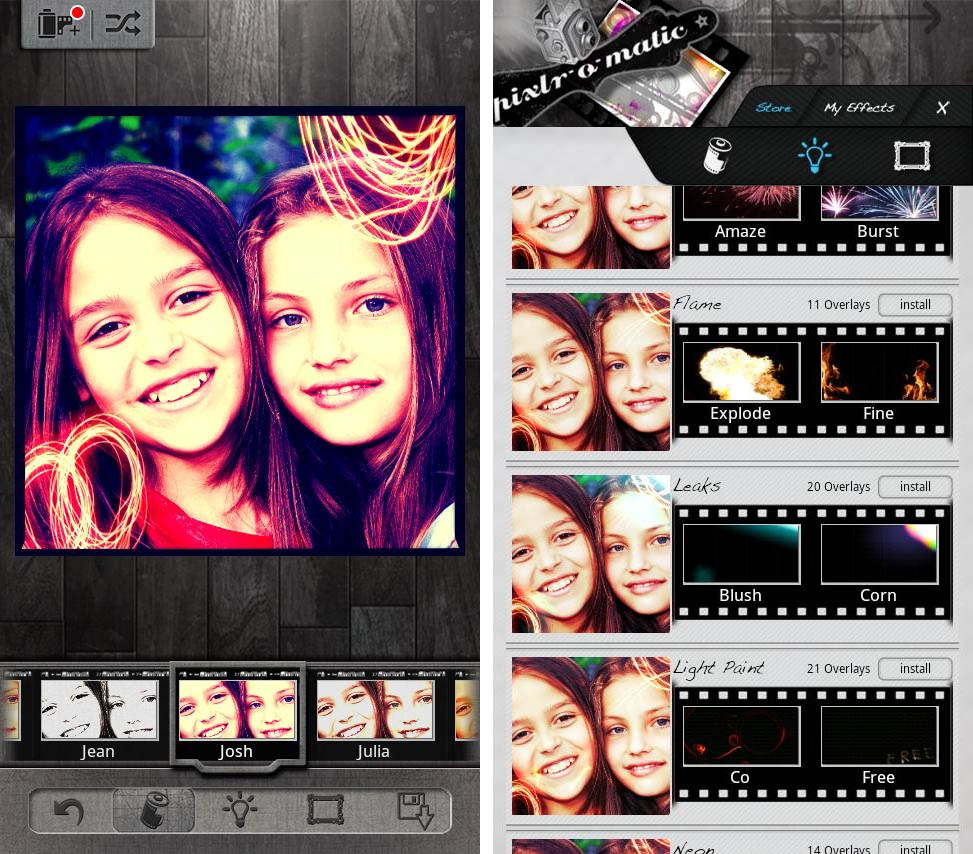Screen dimensions: 973x854
Task: Switch to the Store tab
Action: (x=773, y=108)
